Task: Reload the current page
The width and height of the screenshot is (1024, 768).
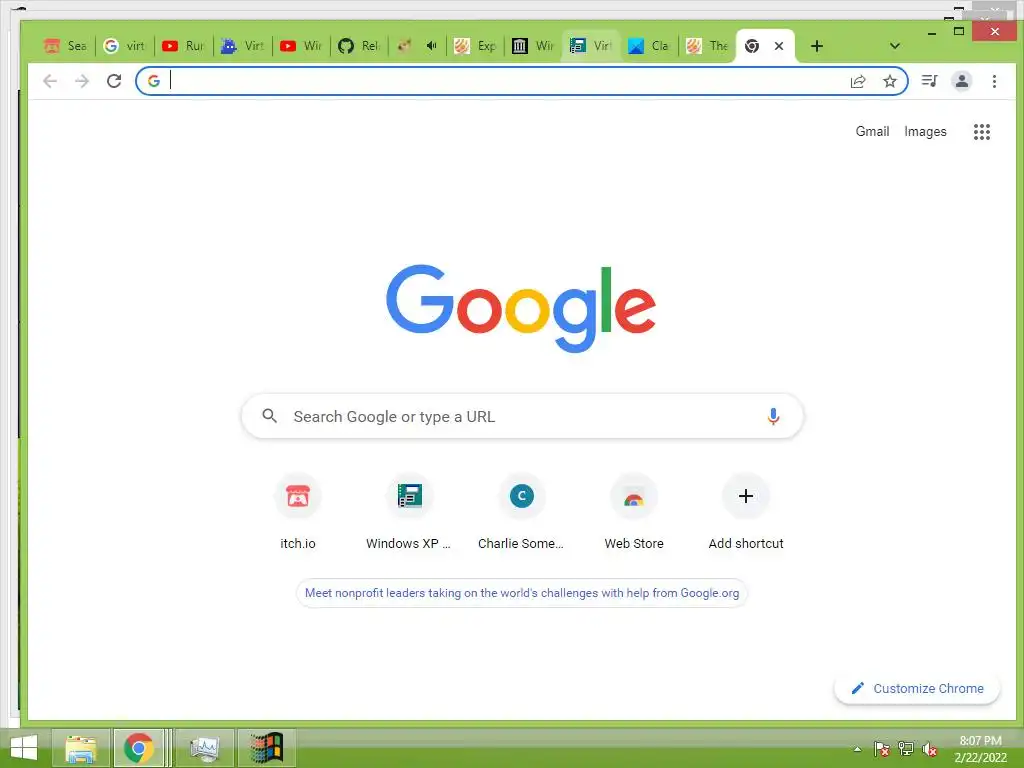Action: pyautogui.click(x=114, y=81)
